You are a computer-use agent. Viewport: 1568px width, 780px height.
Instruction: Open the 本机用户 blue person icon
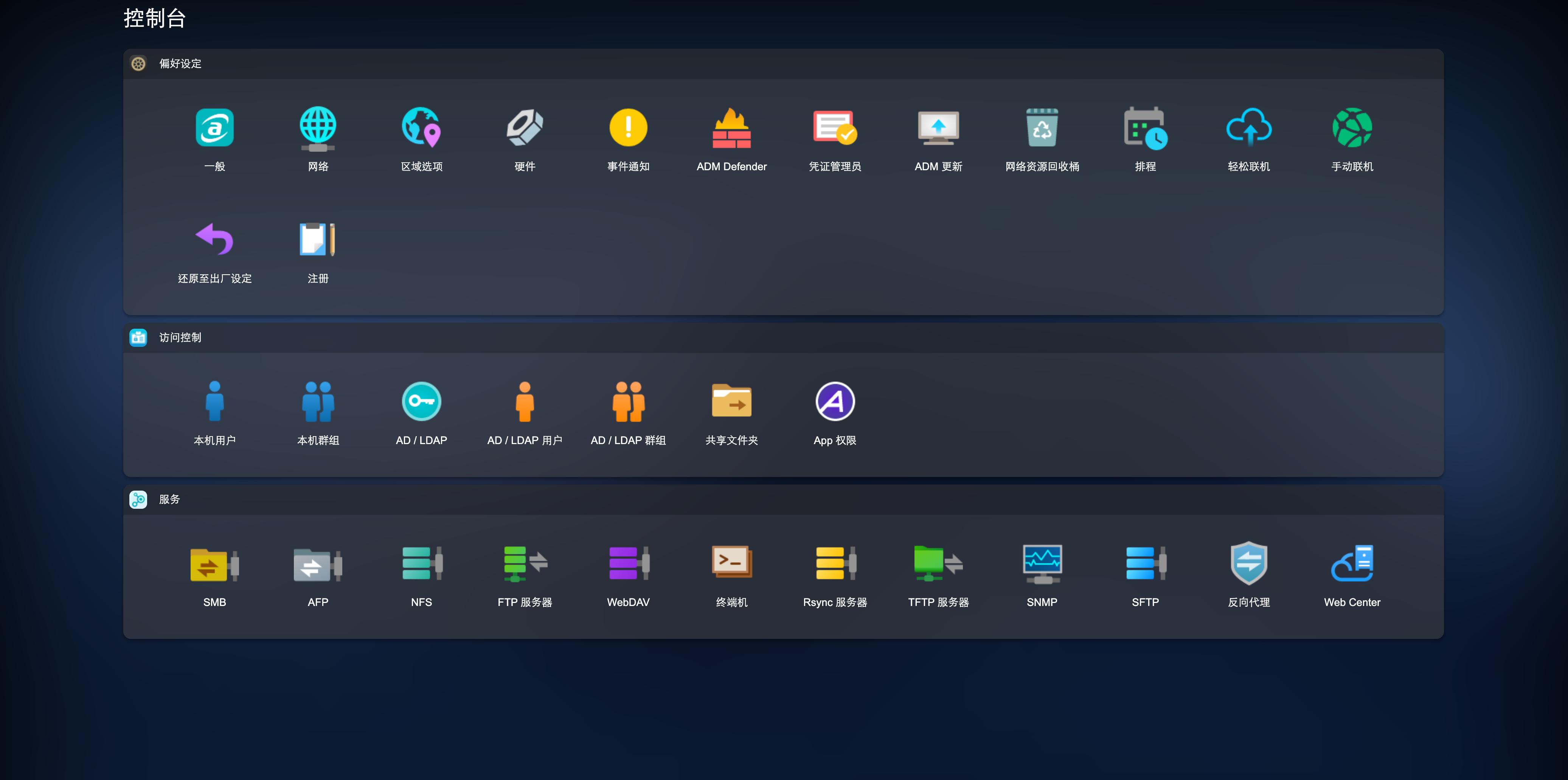(214, 401)
